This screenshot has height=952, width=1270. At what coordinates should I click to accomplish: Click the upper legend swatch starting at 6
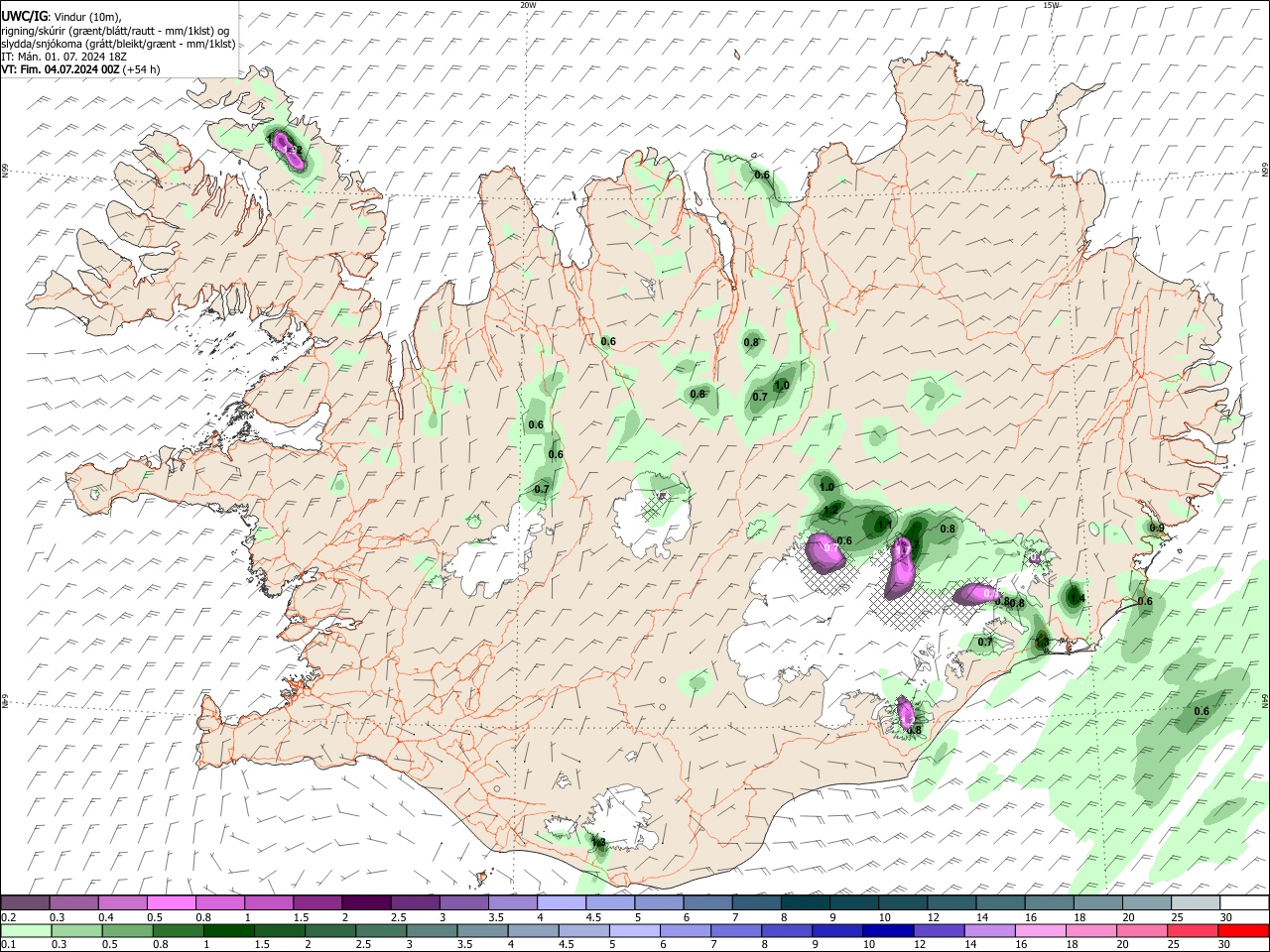[707, 902]
